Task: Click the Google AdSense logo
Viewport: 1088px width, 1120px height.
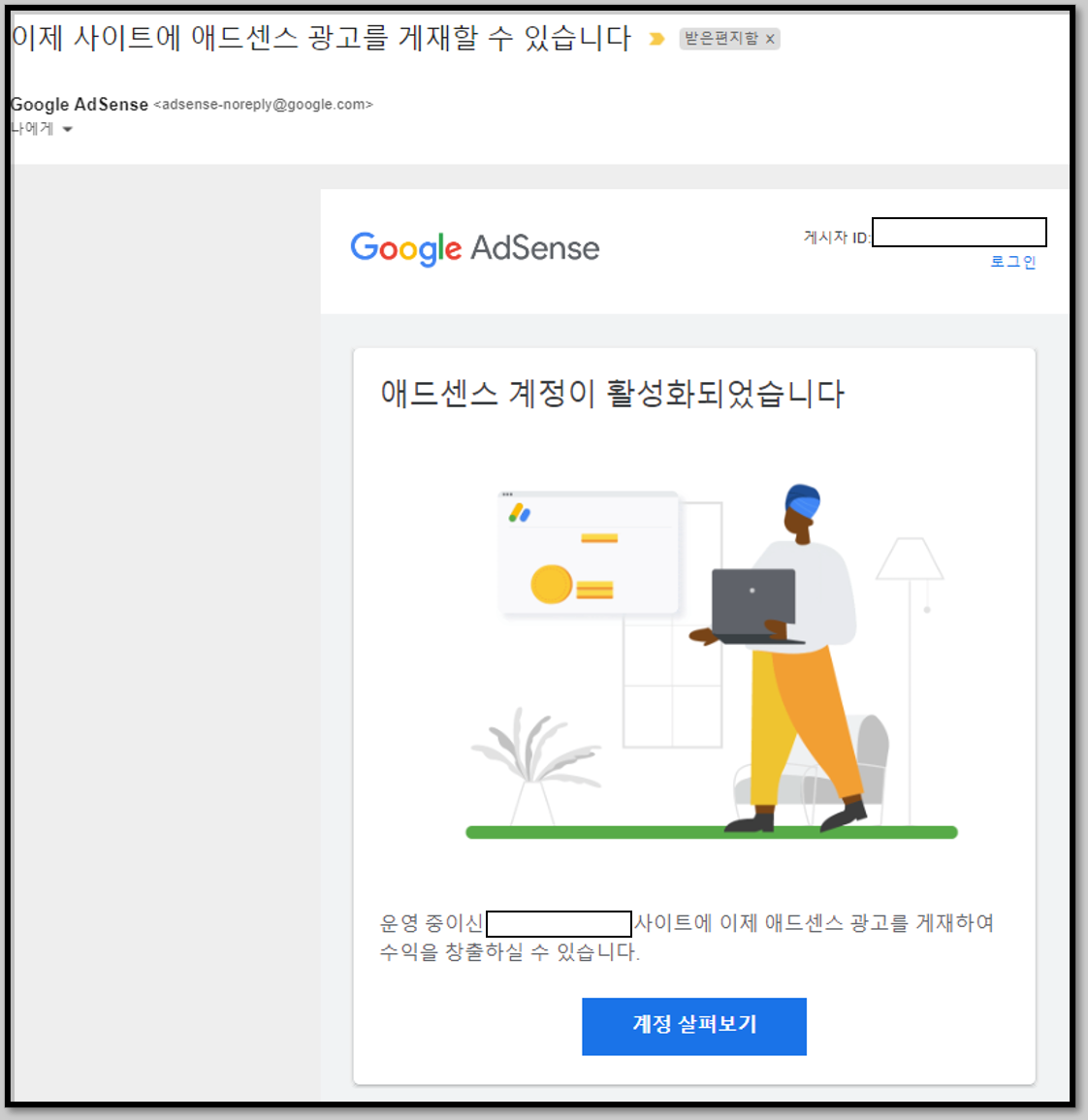Action: coord(474,248)
